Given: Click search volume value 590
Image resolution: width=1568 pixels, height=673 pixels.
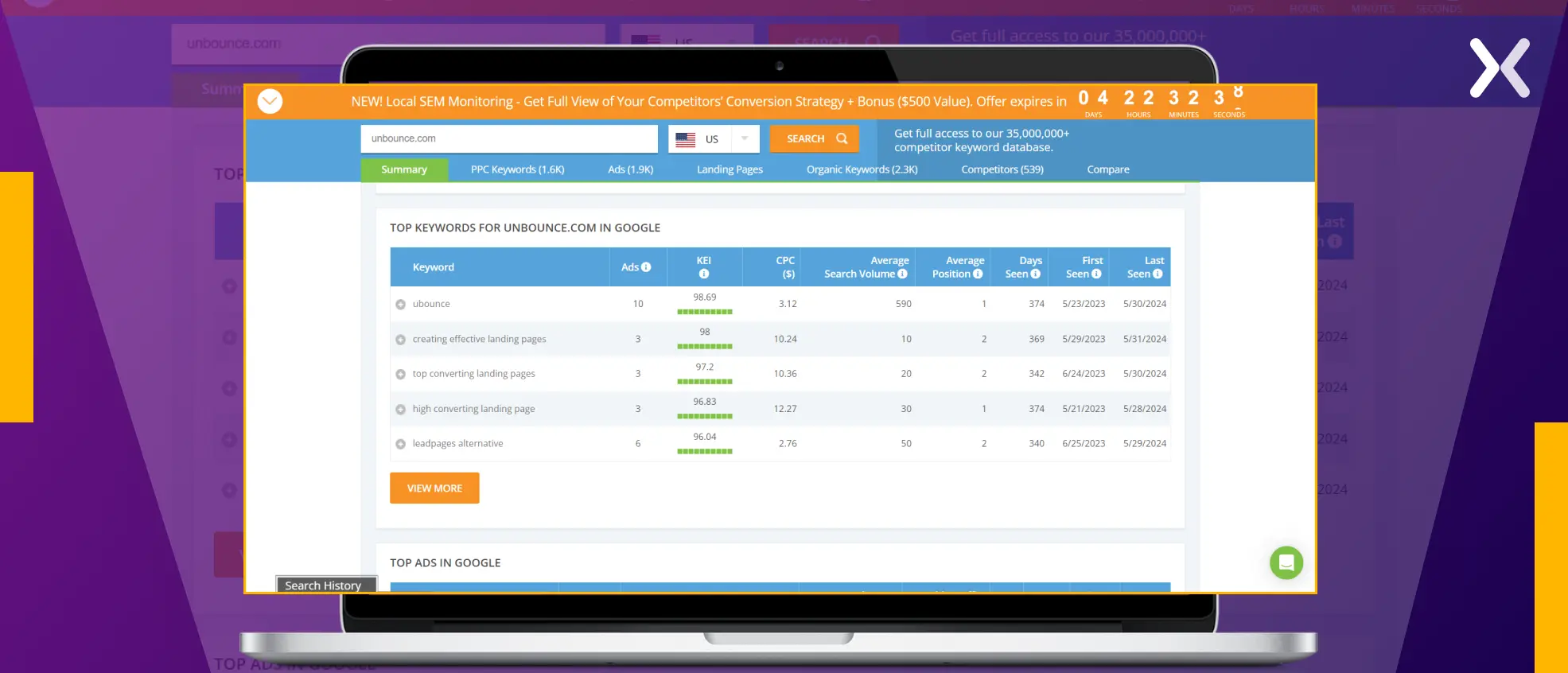Looking at the screenshot, I should (904, 304).
